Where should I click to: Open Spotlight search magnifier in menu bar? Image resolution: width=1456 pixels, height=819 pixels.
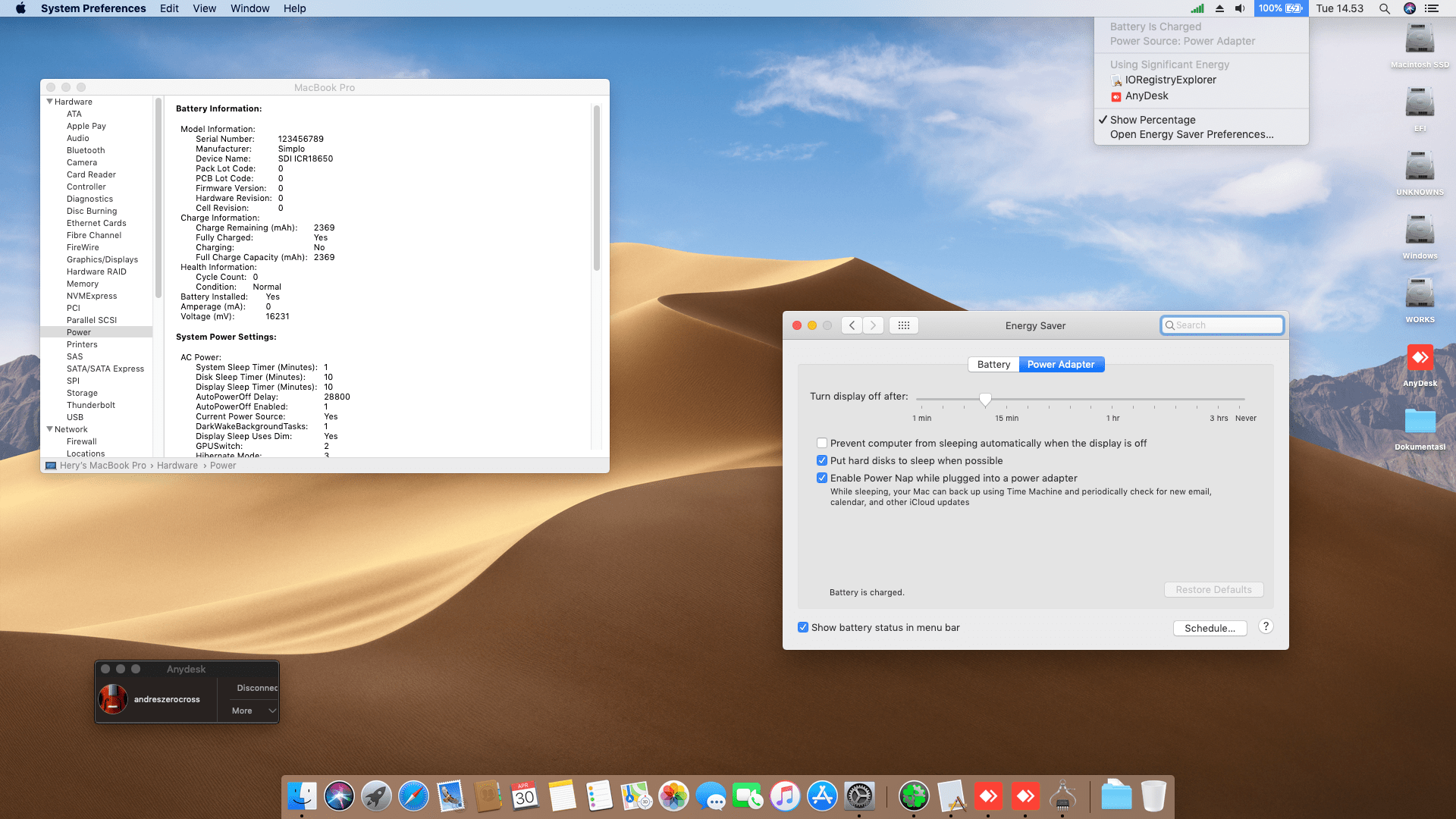tap(1384, 8)
